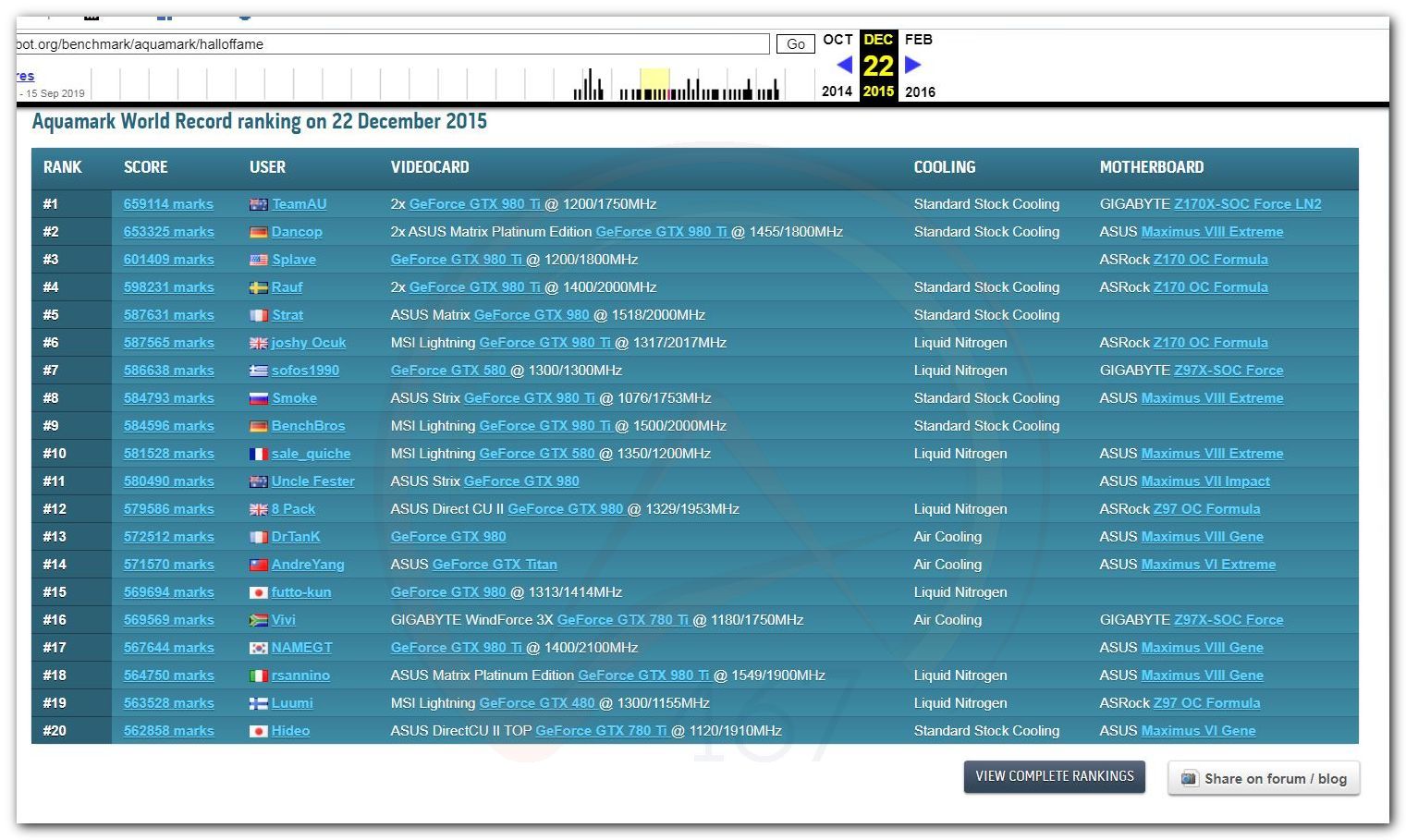
Task: Click the next snapshot right arrow
Action: [x=913, y=65]
